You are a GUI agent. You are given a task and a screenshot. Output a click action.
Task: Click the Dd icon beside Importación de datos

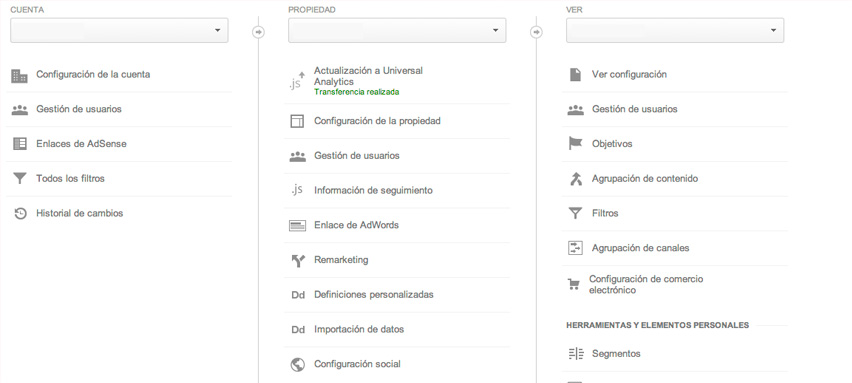coord(298,330)
